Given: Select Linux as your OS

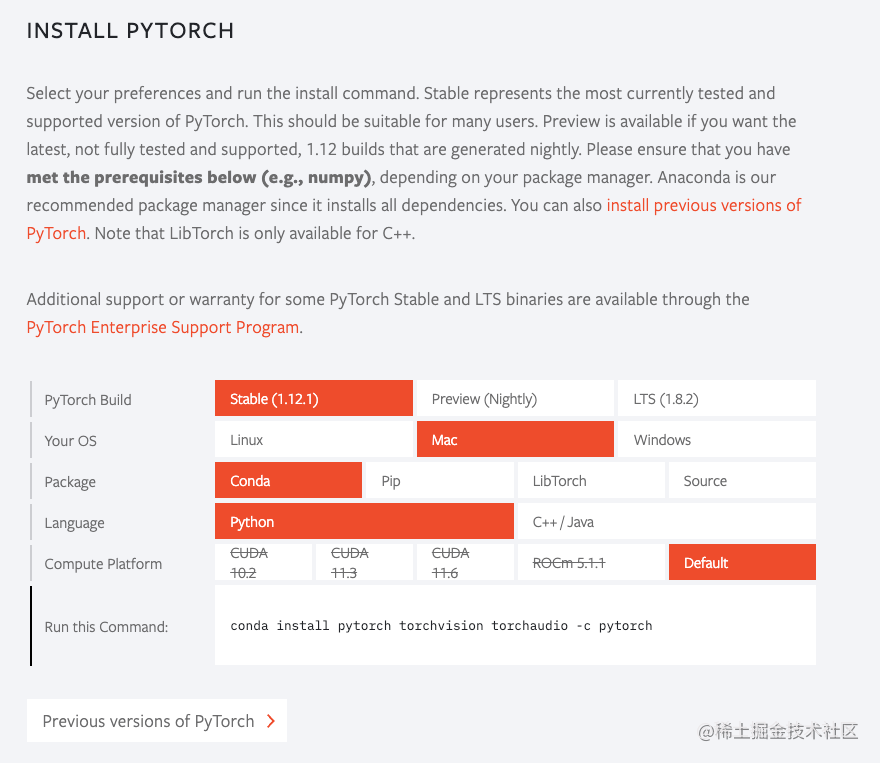Looking at the screenshot, I should point(313,439).
